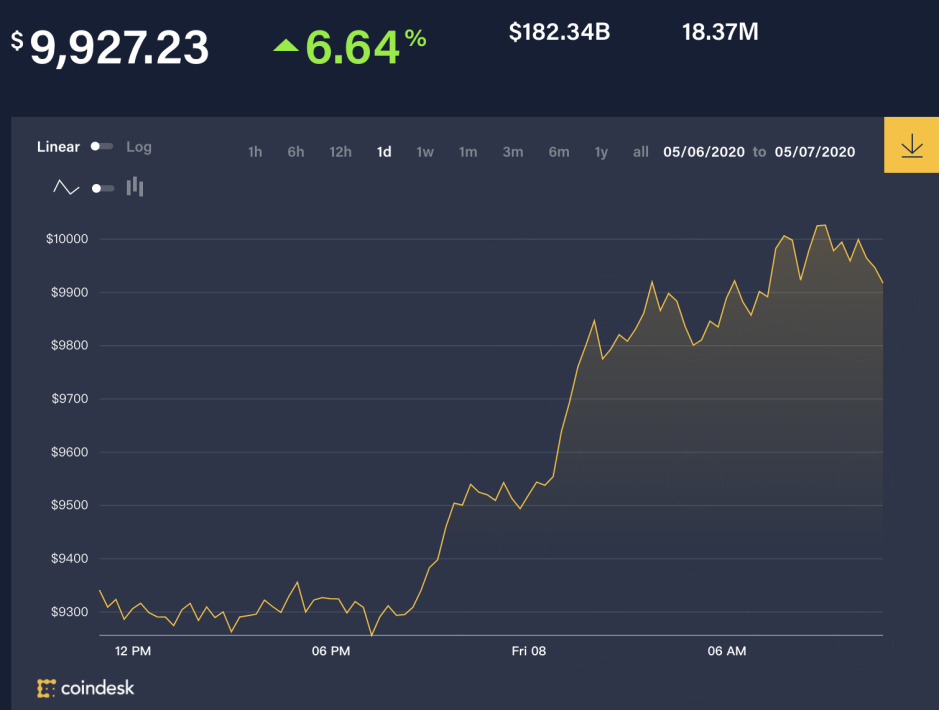
Task: Select the 1h time range
Action: pos(255,152)
